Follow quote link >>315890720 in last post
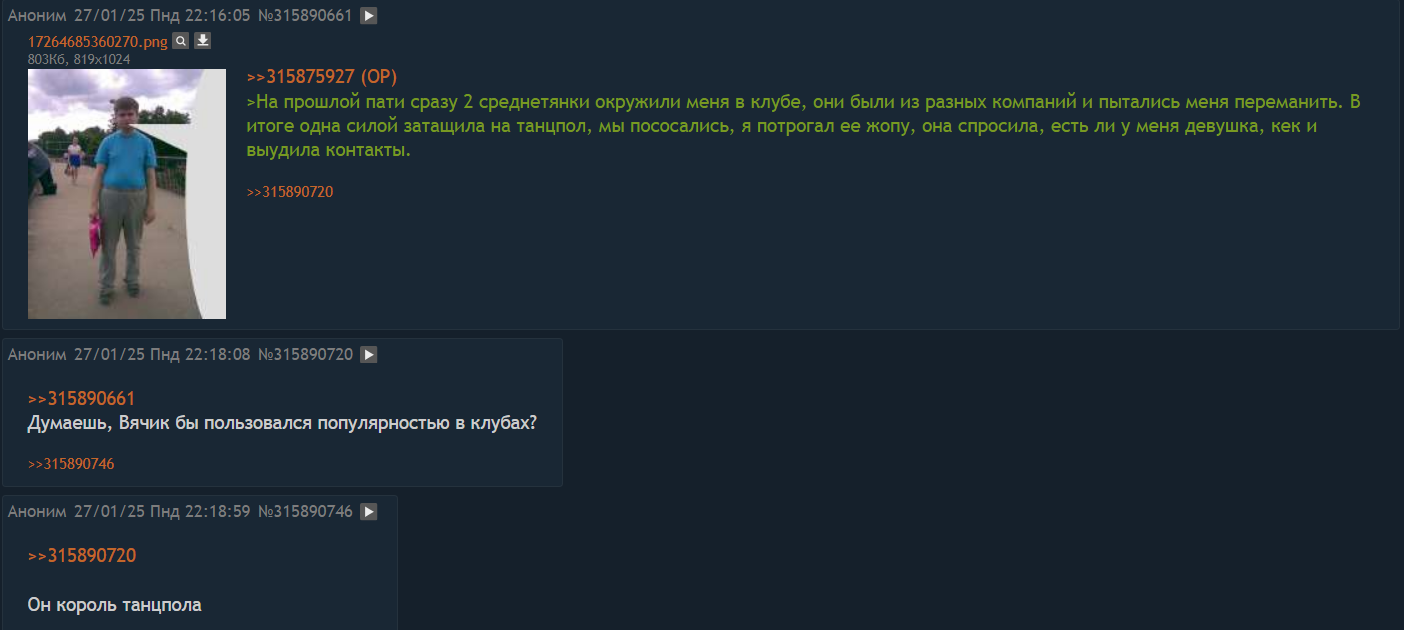 (x=81, y=556)
